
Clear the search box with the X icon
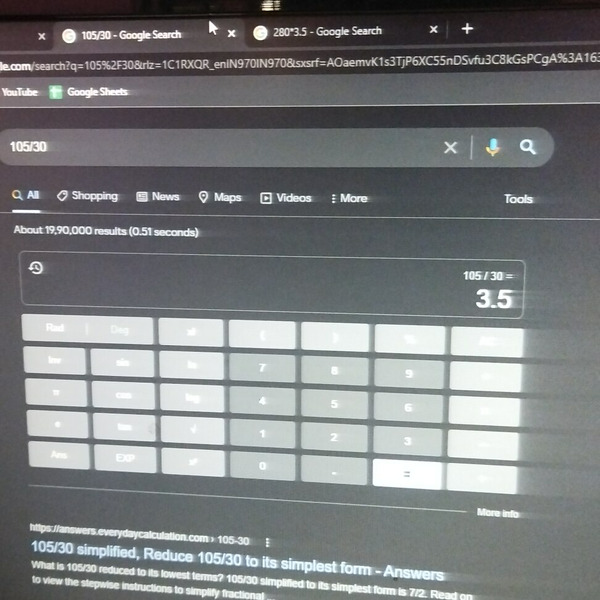pos(450,147)
